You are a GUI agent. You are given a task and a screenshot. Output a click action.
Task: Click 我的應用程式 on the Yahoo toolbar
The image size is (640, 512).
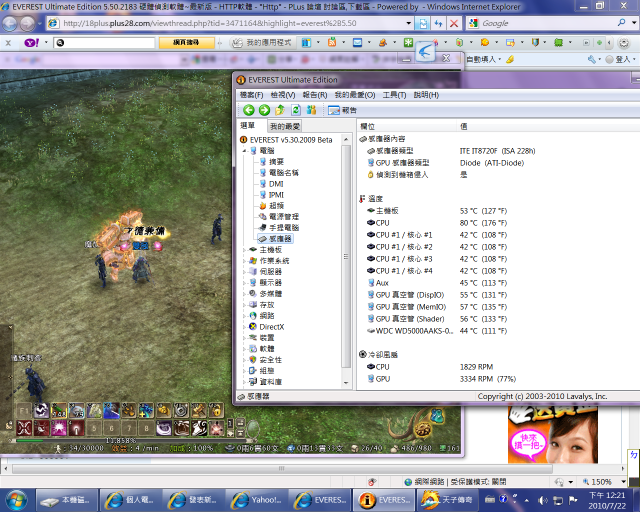tap(262, 42)
